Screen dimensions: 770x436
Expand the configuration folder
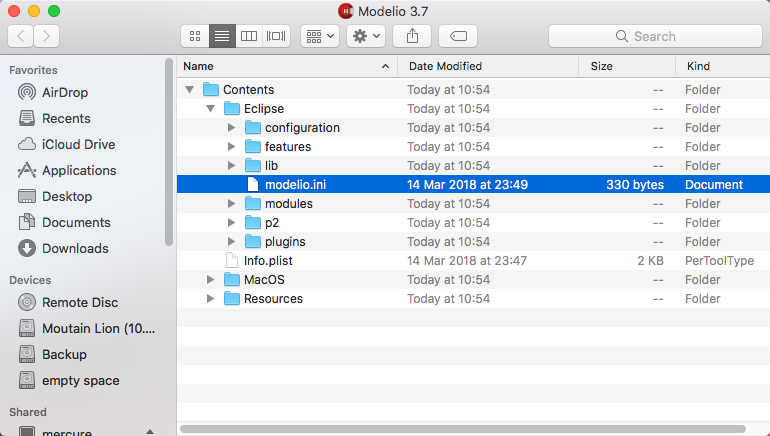click(231, 128)
